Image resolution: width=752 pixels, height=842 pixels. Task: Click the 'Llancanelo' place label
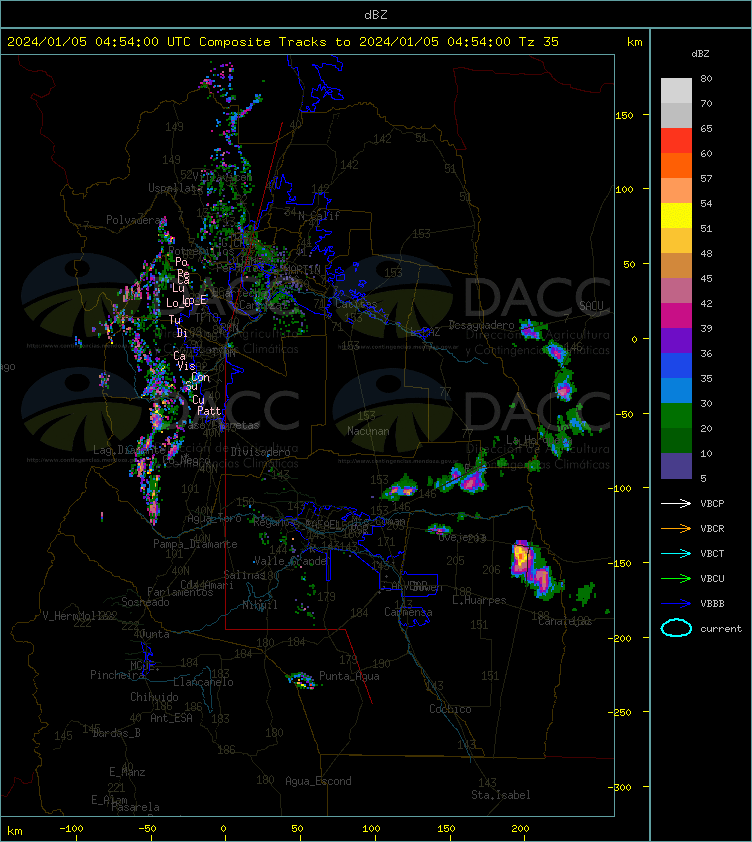coord(203,683)
